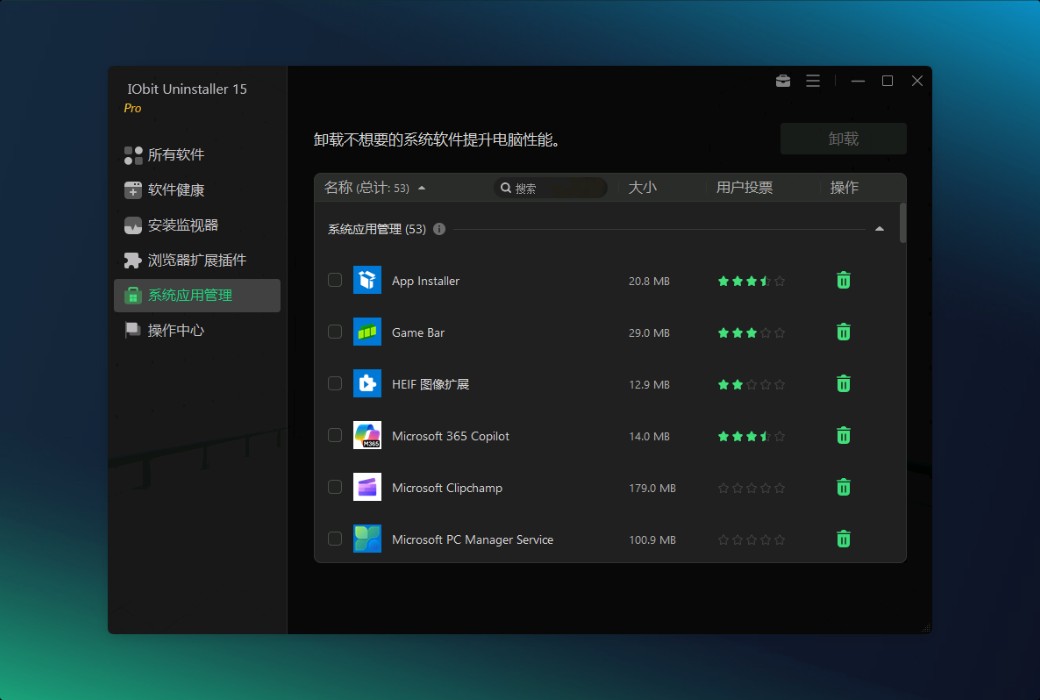Check the Microsoft PC Manager Service checkbox
The width and height of the screenshot is (1040, 700).
click(335, 539)
